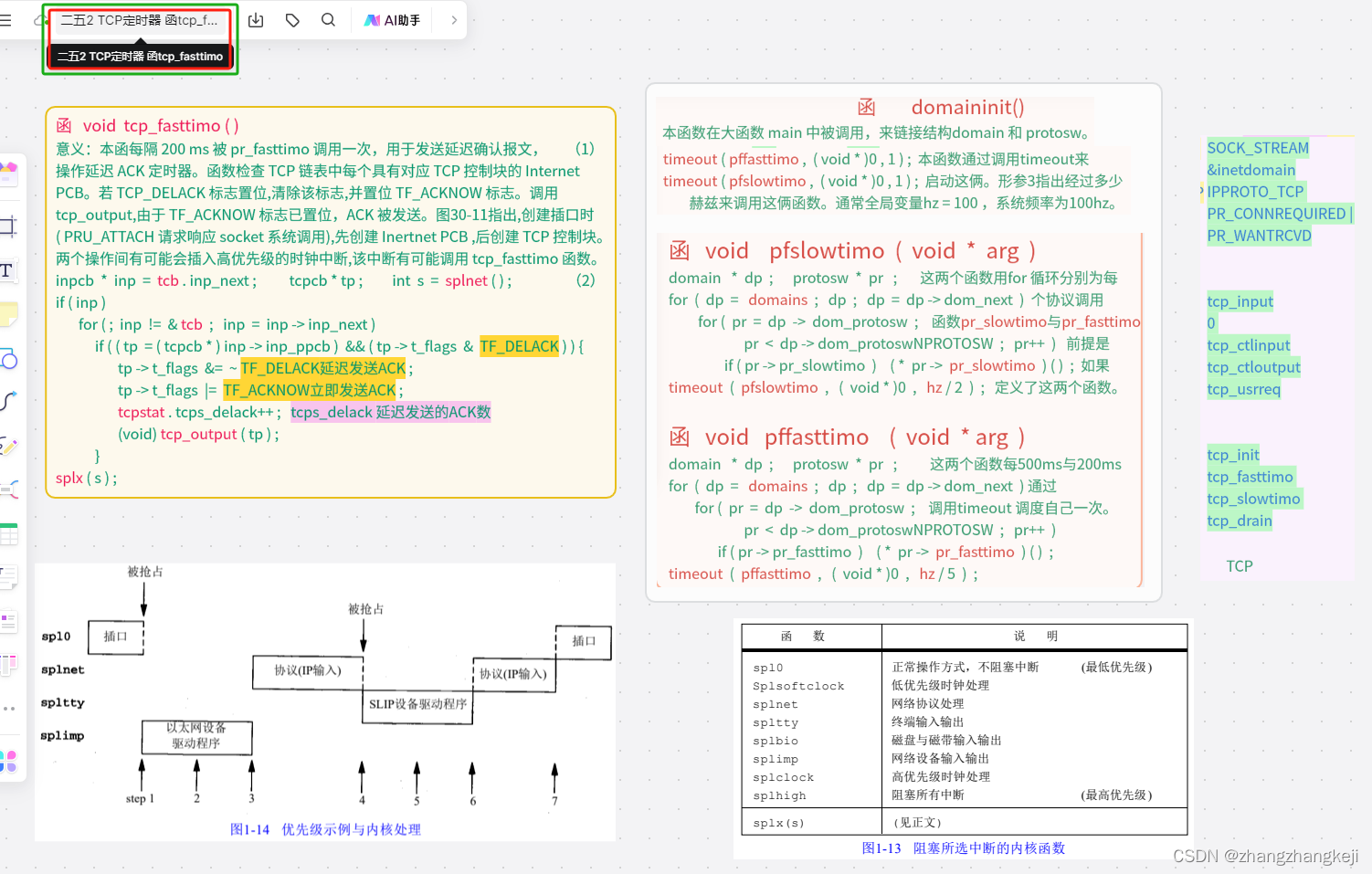Screen dimensions: 1372x874
Task: Click '图1-14 优先级示例与内核处理' caption
Action: pos(325,829)
